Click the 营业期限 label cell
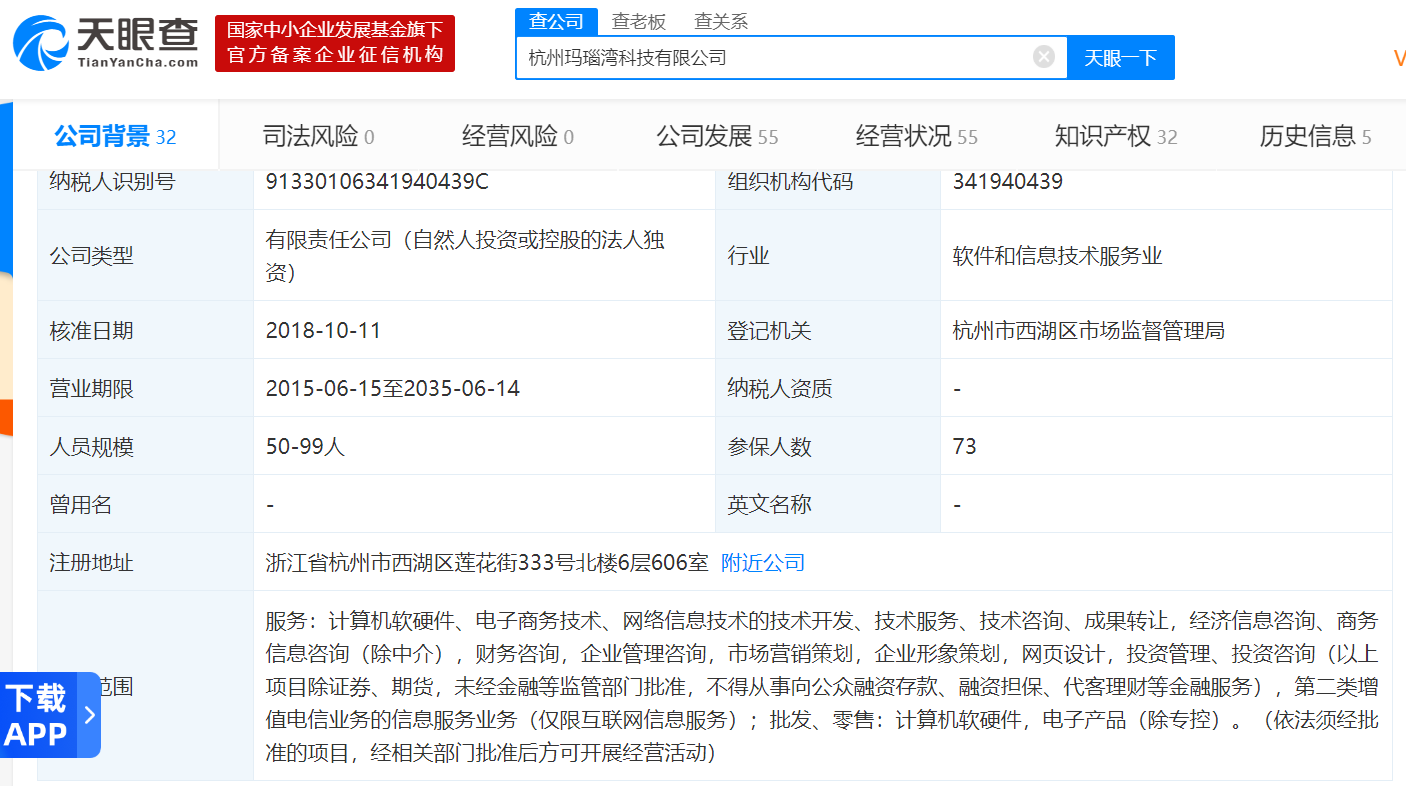1406x786 pixels. click(x=146, y=388)
